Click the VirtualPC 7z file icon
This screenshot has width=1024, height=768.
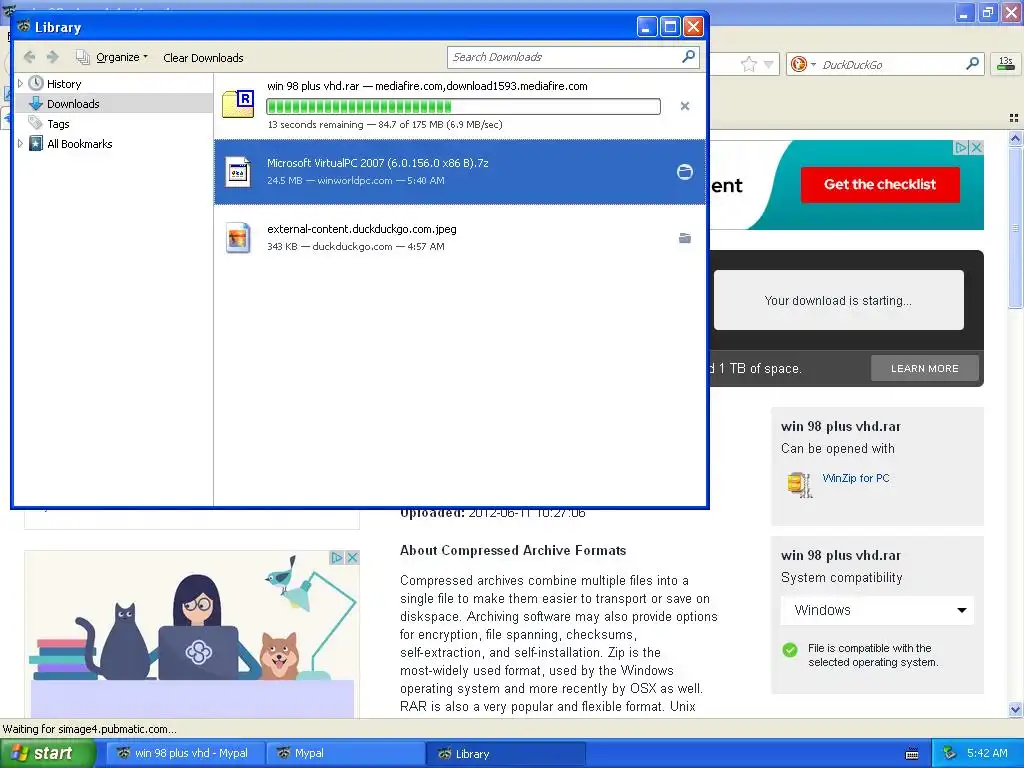click(x=238, y=172)
